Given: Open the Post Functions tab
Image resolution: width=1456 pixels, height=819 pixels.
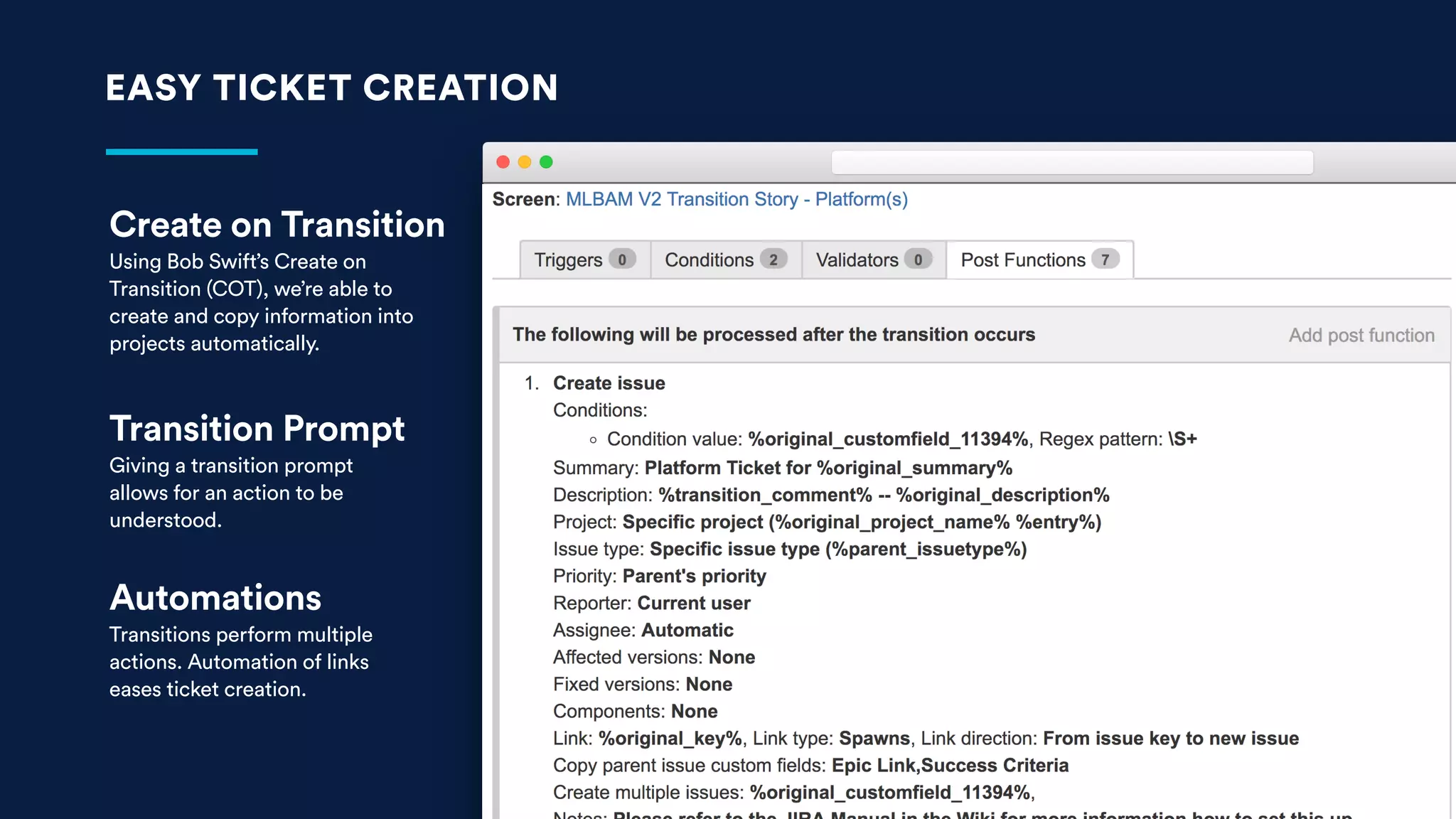Looking at the screenshot, I should click(1039, 259).
